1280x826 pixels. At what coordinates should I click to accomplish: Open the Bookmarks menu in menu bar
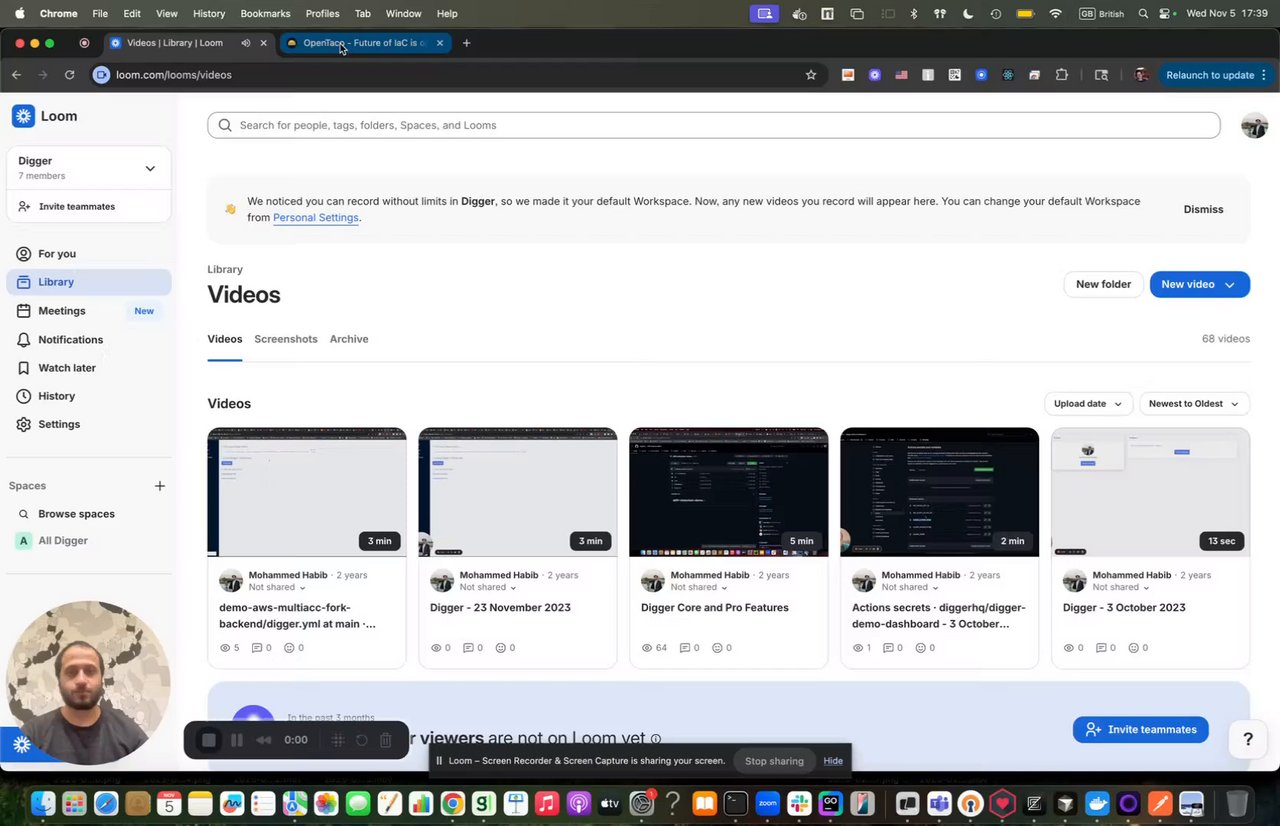[x=265, y=13]
